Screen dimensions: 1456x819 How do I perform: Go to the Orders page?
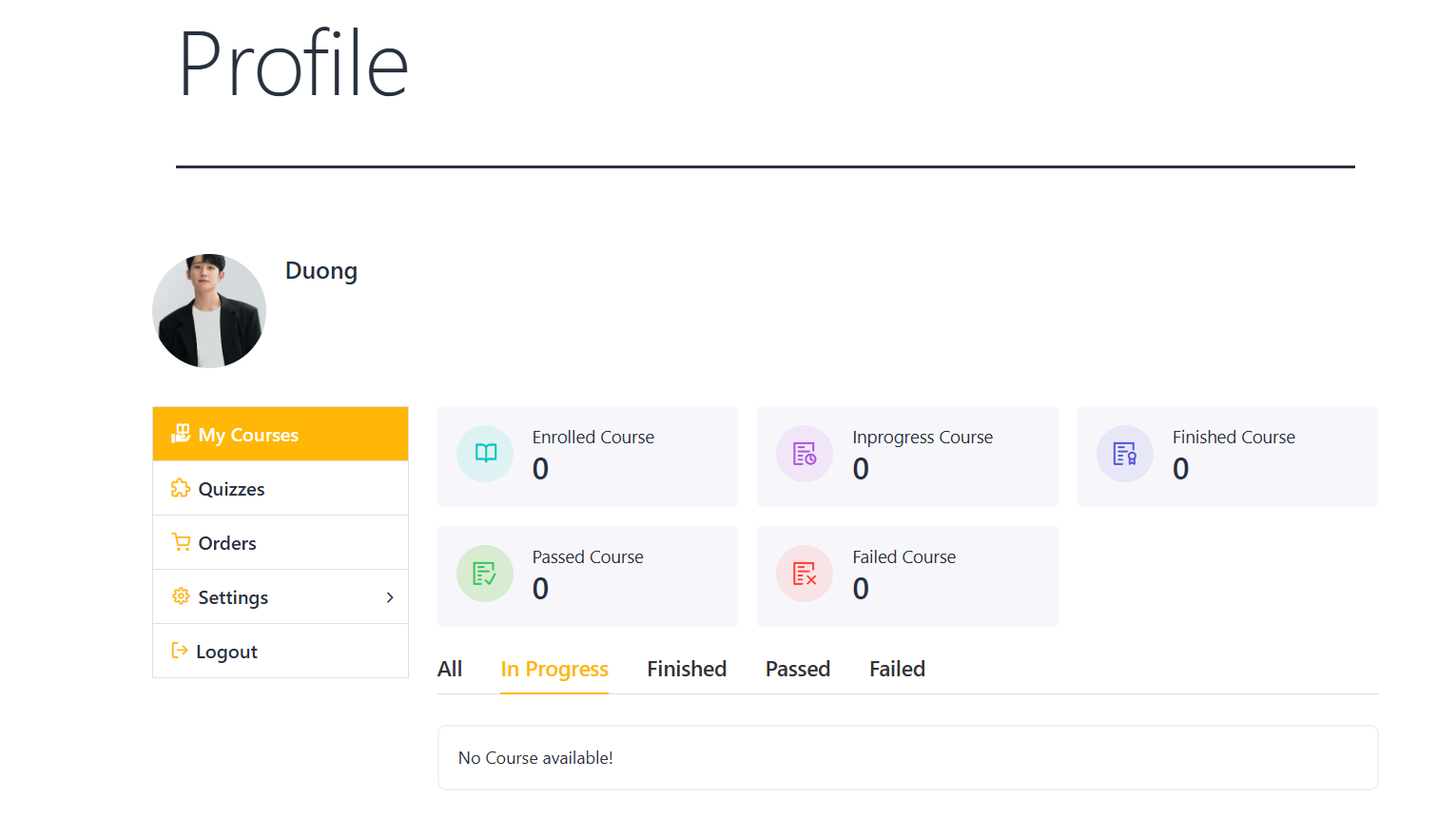pos(227,543)
